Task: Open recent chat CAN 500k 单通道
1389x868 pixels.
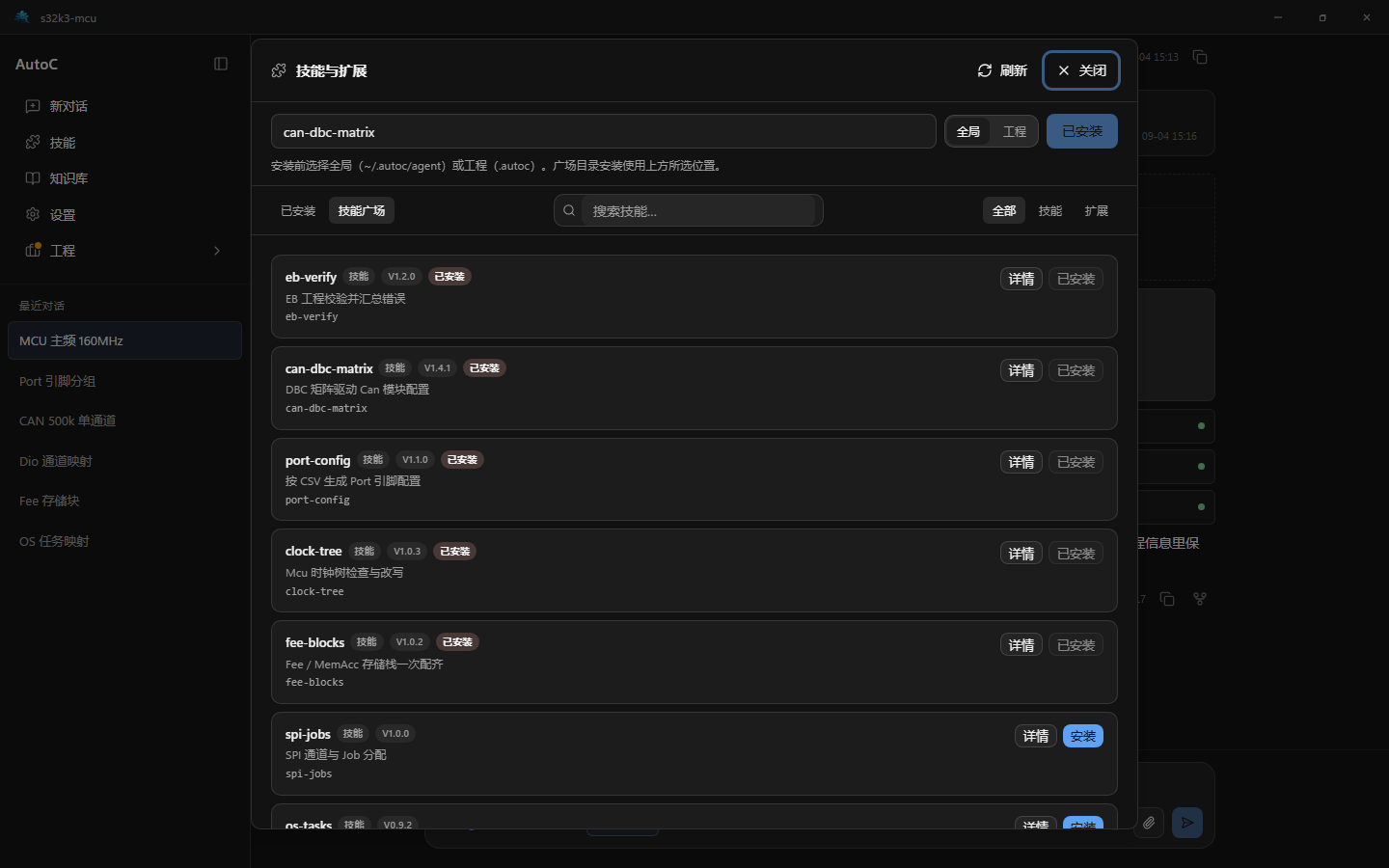Action: coord(124,420)
